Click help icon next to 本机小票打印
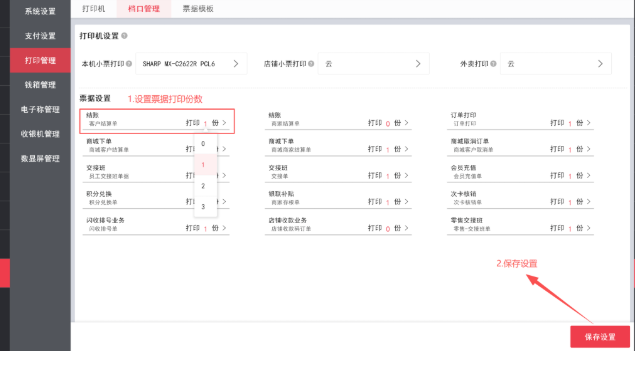The height and width of the screenshot is (366, 641). [129, 64]
